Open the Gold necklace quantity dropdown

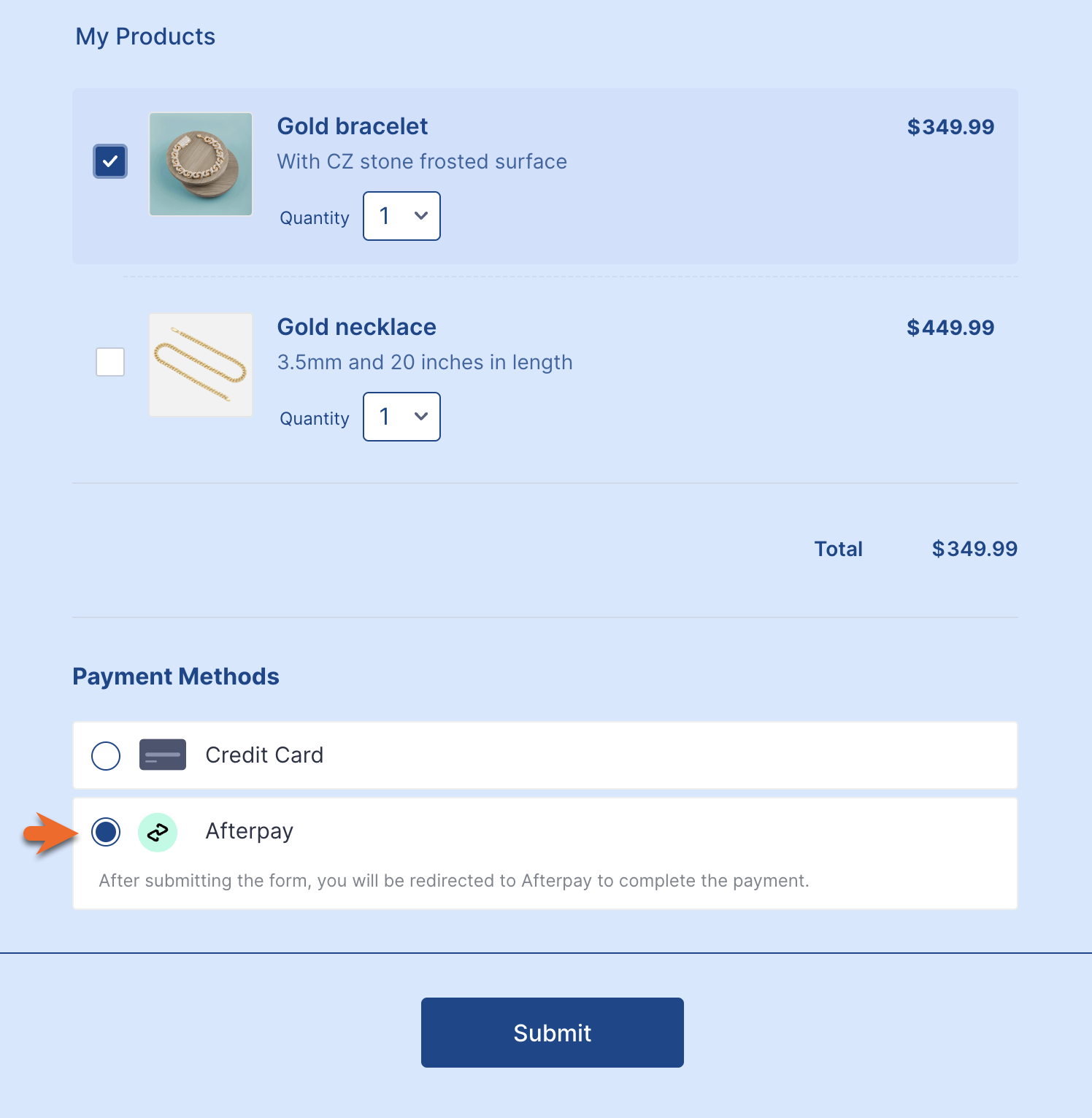pos(401,417)
